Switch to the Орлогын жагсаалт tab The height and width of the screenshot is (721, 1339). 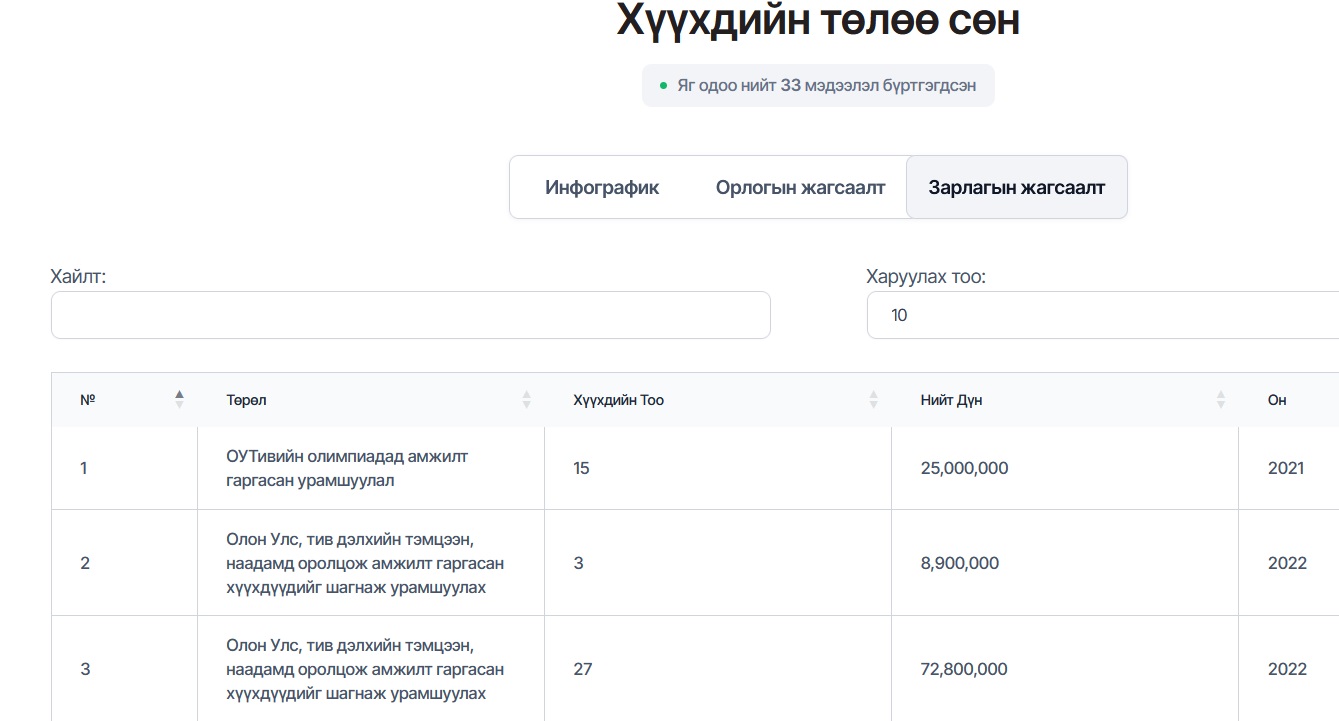(800, 187)
